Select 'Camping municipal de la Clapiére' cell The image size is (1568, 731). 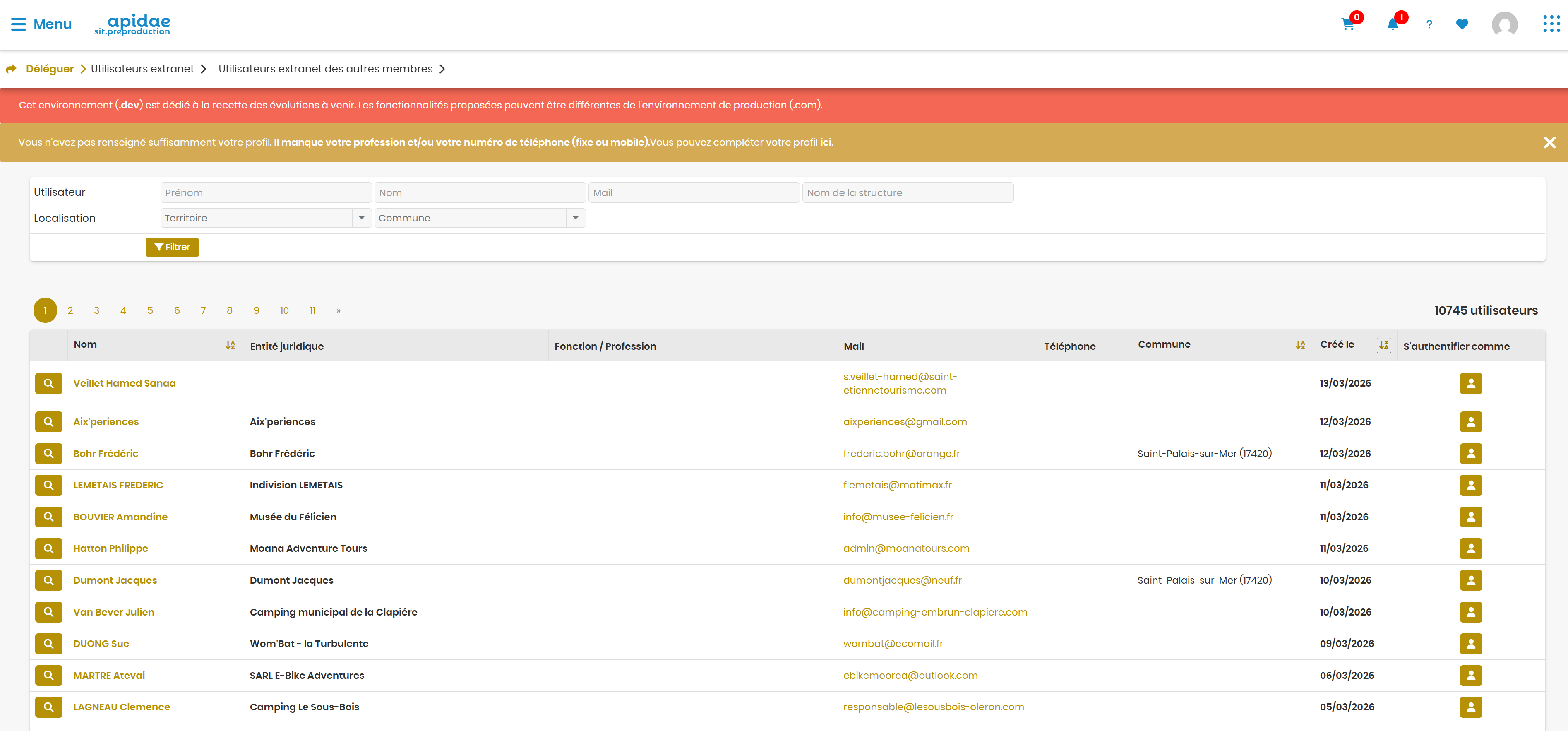coord(334,612)
